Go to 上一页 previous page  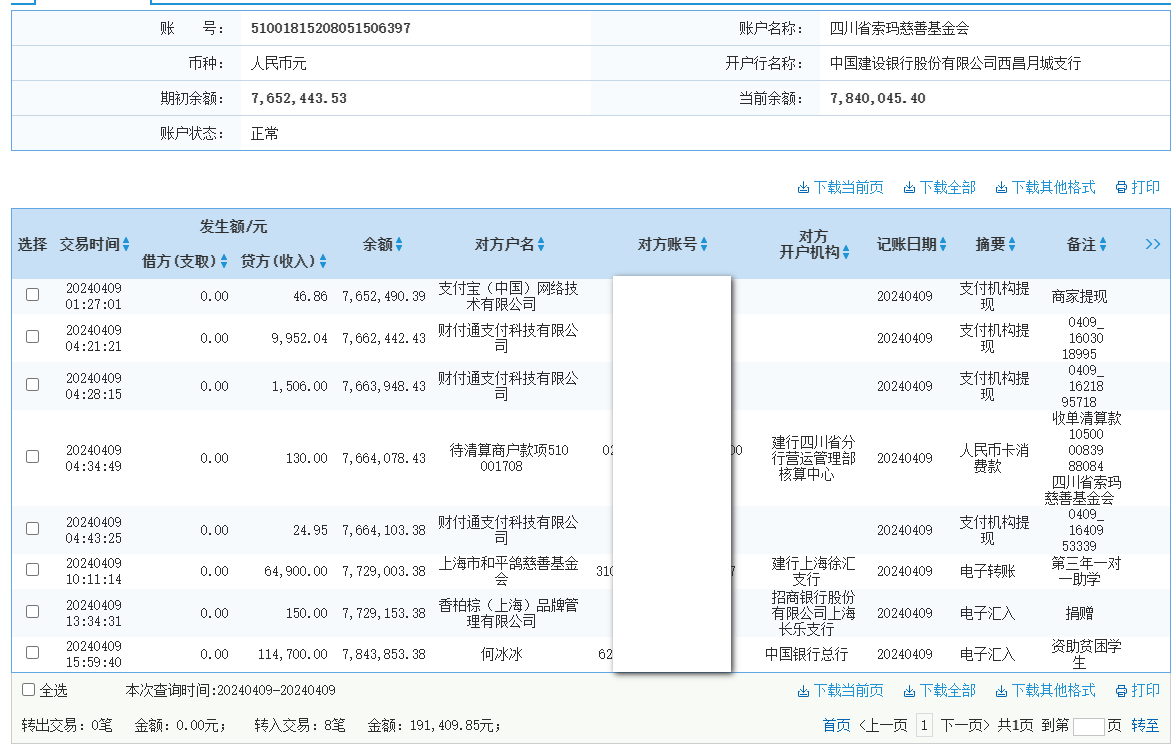pos(883,726)
